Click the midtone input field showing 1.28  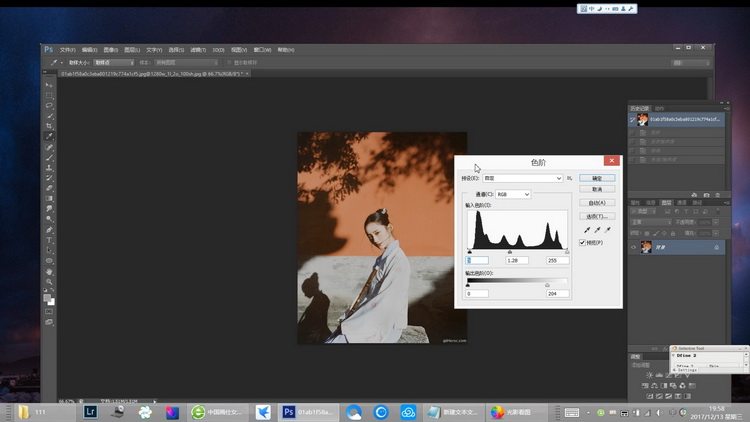(x=517, y=260)
